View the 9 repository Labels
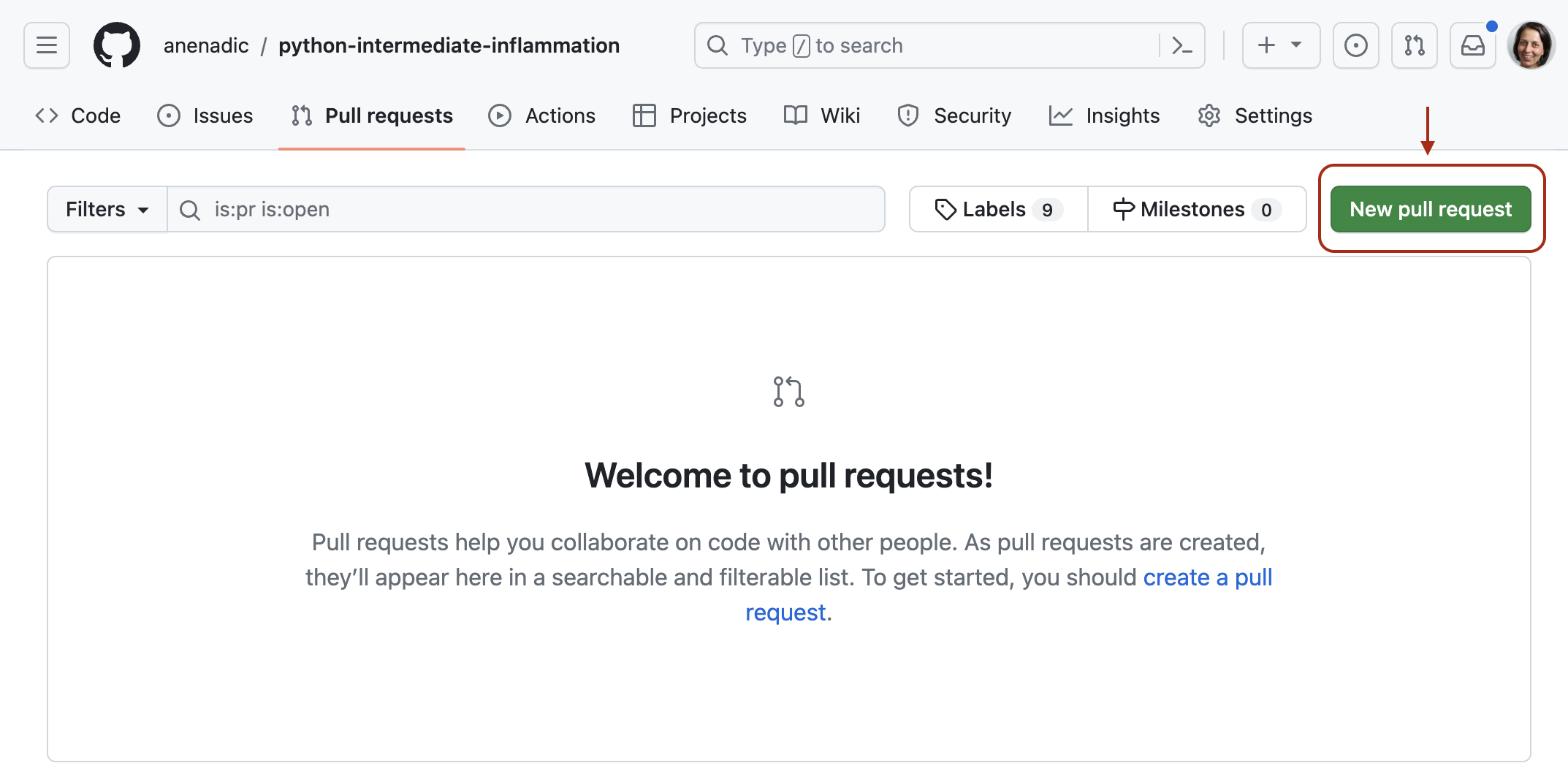The width and height of the screenshot is (1568, 782). (996, 209)
